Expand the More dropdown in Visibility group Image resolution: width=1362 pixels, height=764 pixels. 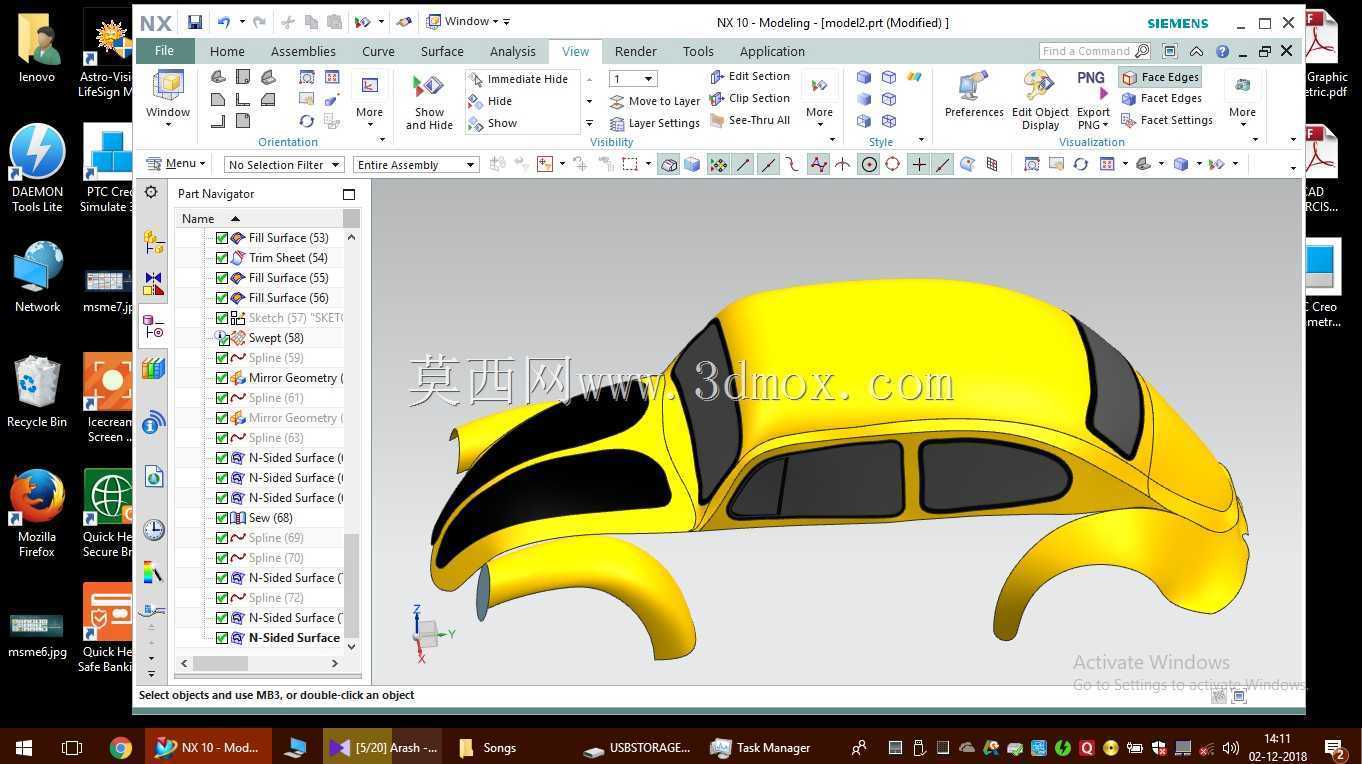(819, 100)
